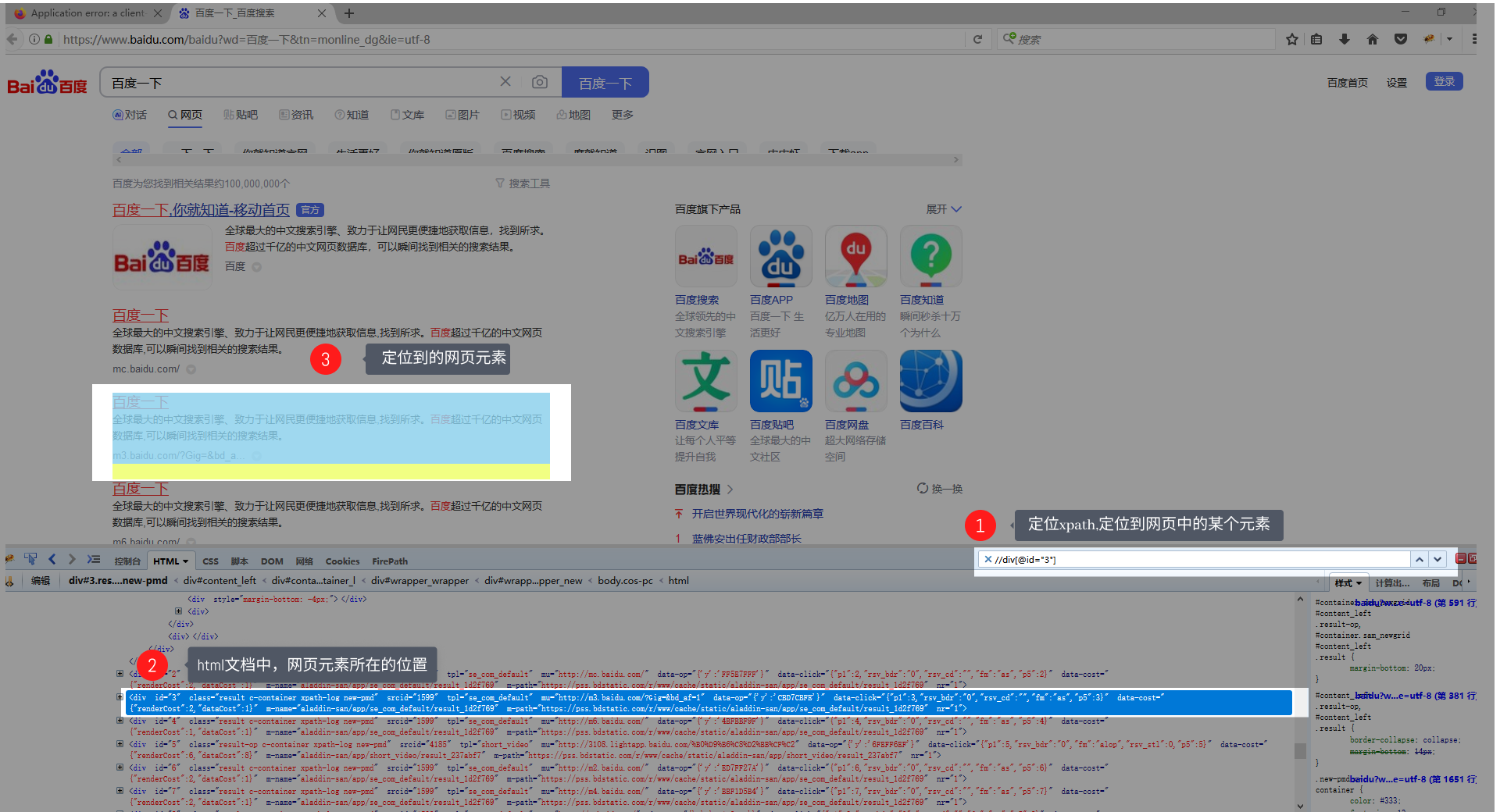Screen dimensions: 1500x812
Task: Click the Firebug beetle toolbar icon
Action: point(1429,39)
